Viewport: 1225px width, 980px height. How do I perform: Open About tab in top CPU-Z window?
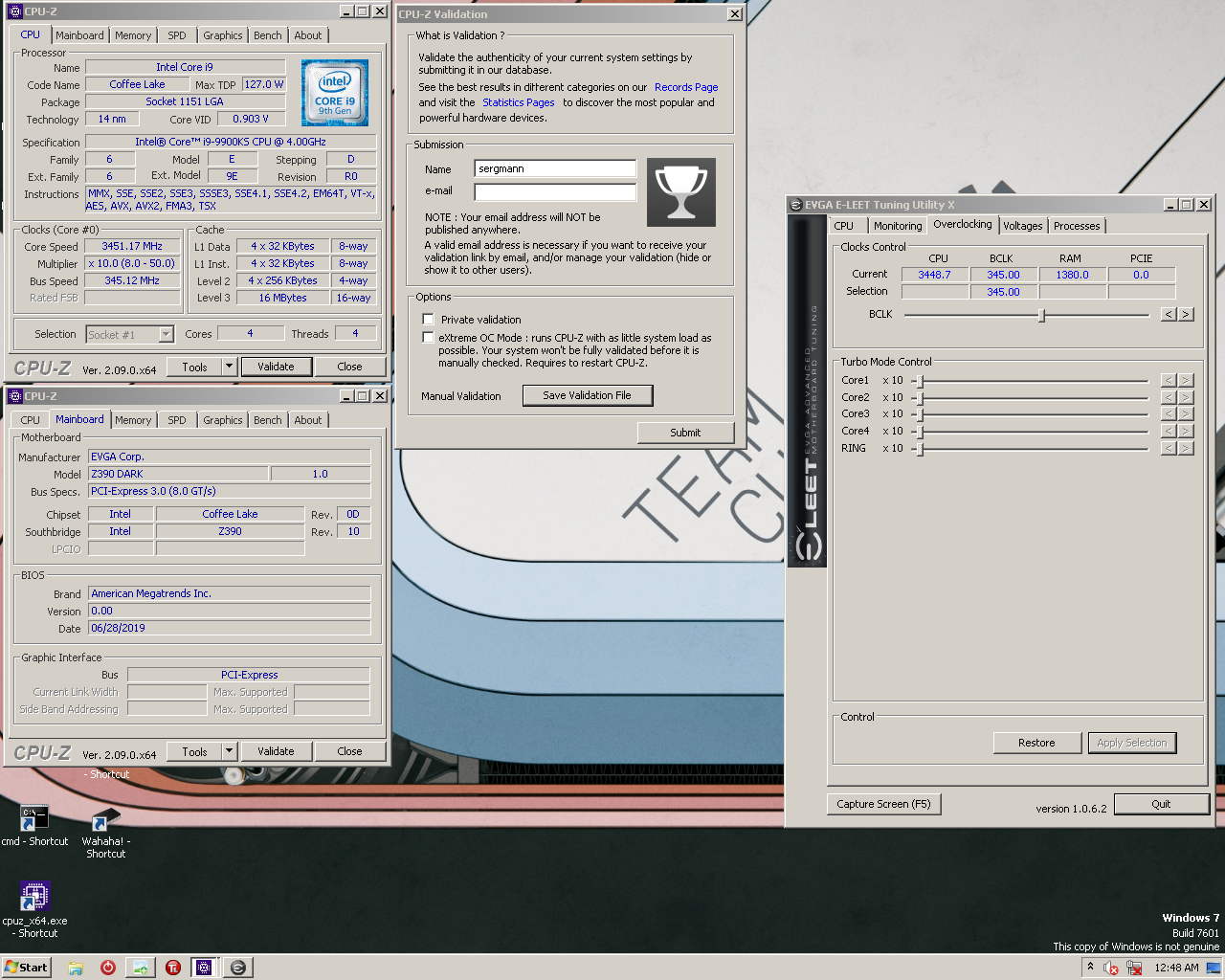pyautogui.click(x=308, y=35)
